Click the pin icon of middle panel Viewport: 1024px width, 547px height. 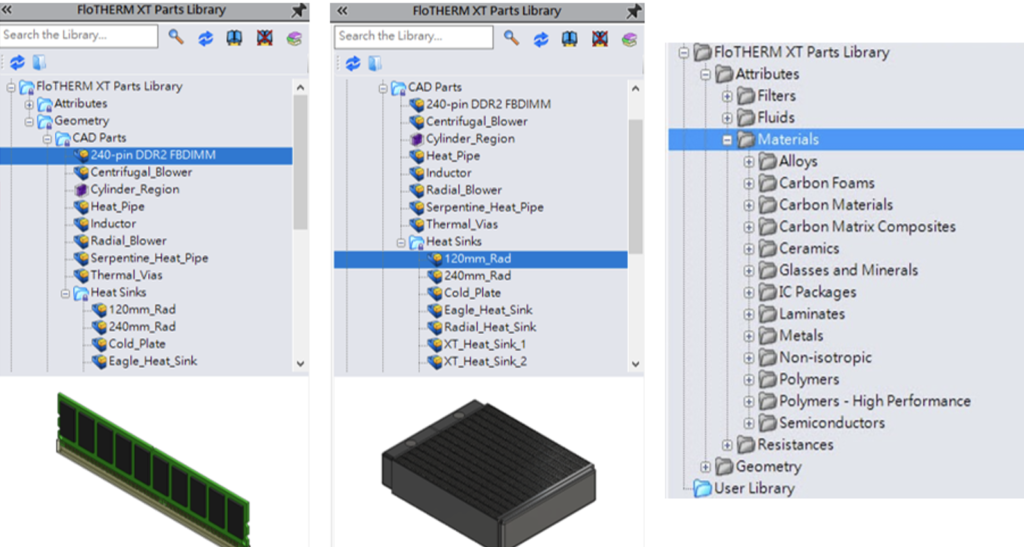pos(633,11)
